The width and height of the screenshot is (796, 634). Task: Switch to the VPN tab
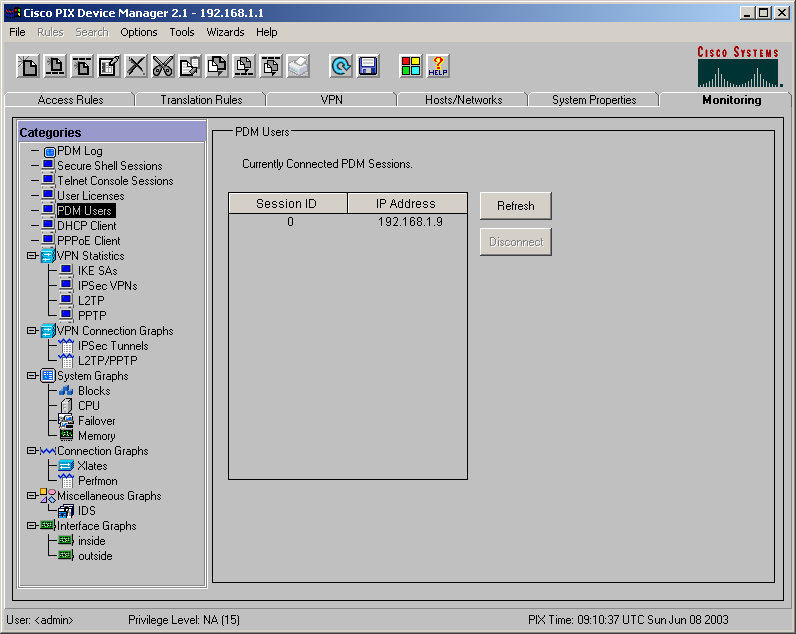tap(331, 99)
